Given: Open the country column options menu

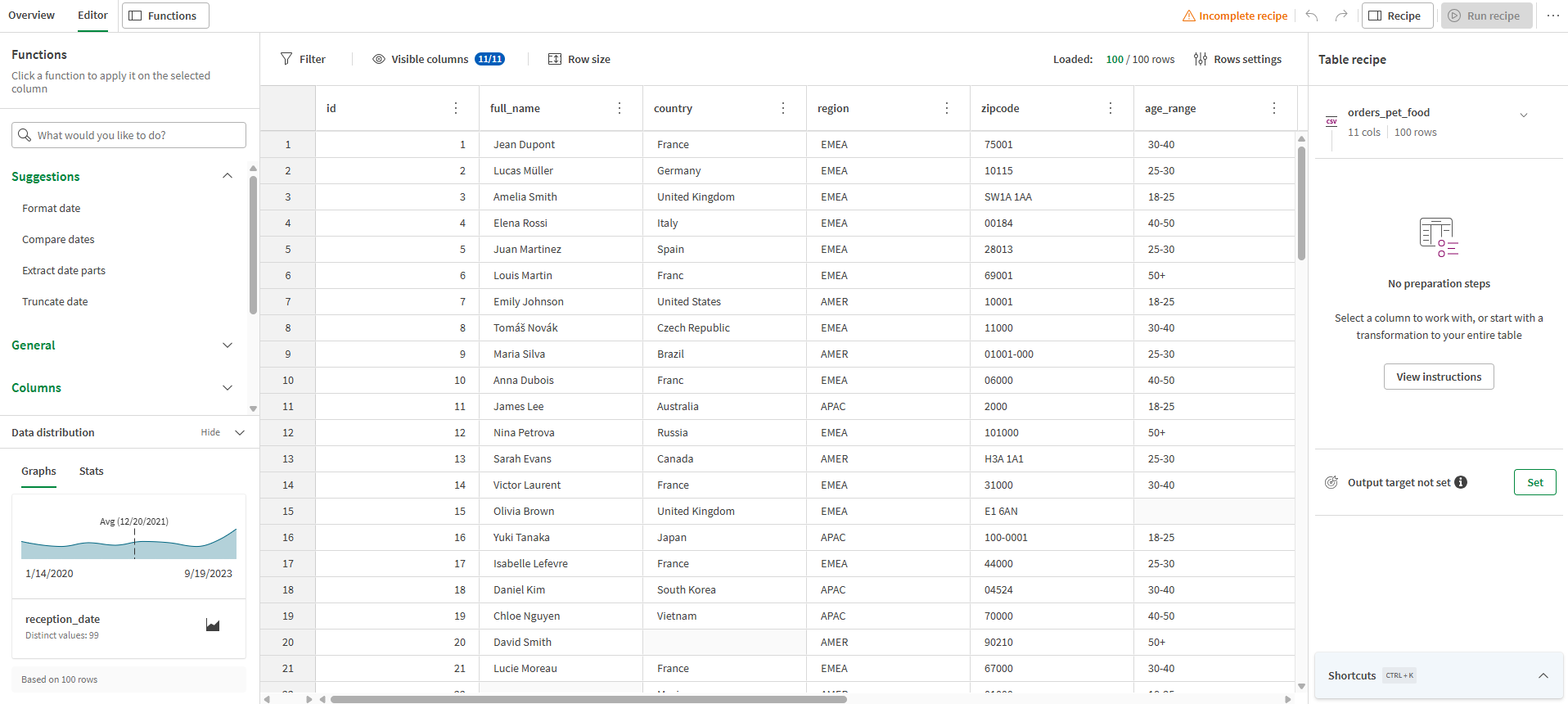Looking at the screenshot, I should coord(783,108).
